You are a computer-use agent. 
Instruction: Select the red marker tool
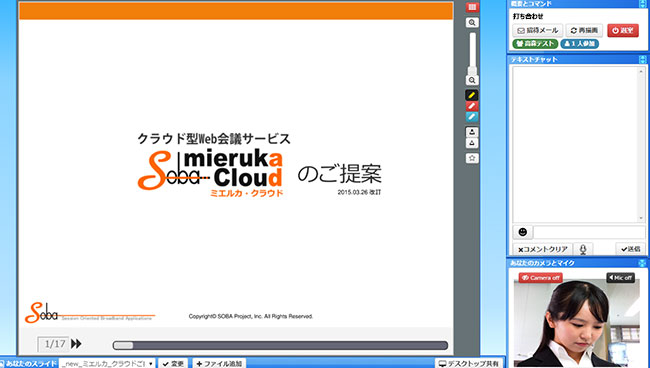(472, 106)
